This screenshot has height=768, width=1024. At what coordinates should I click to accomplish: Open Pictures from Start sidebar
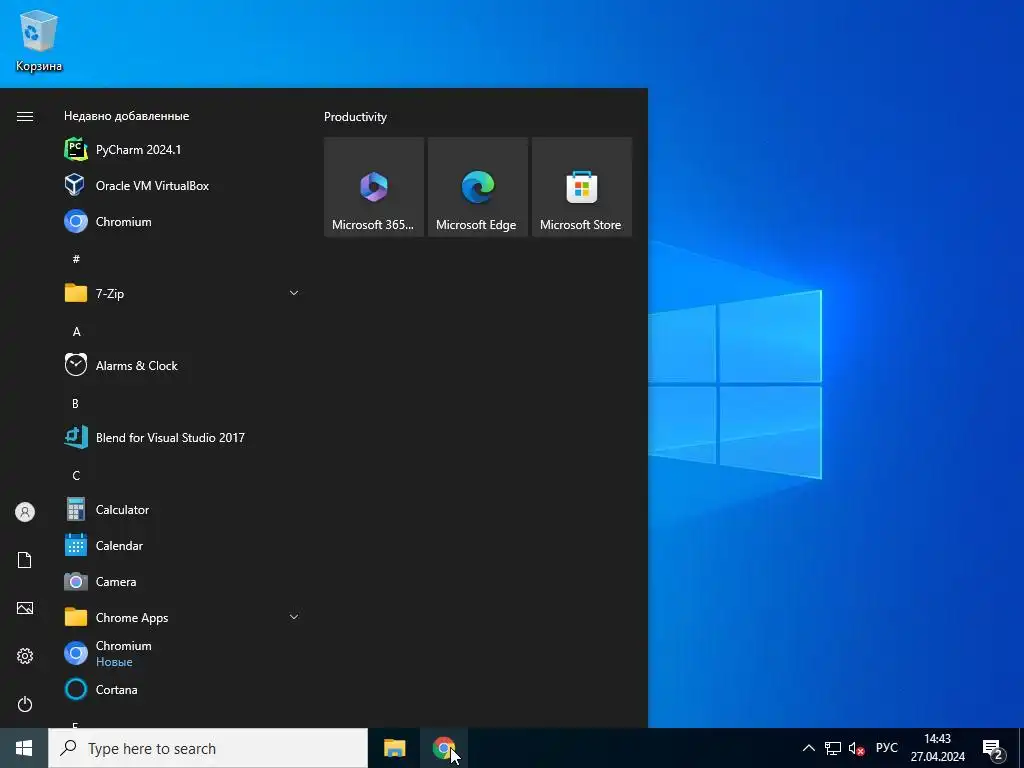[x=25, y=608]
